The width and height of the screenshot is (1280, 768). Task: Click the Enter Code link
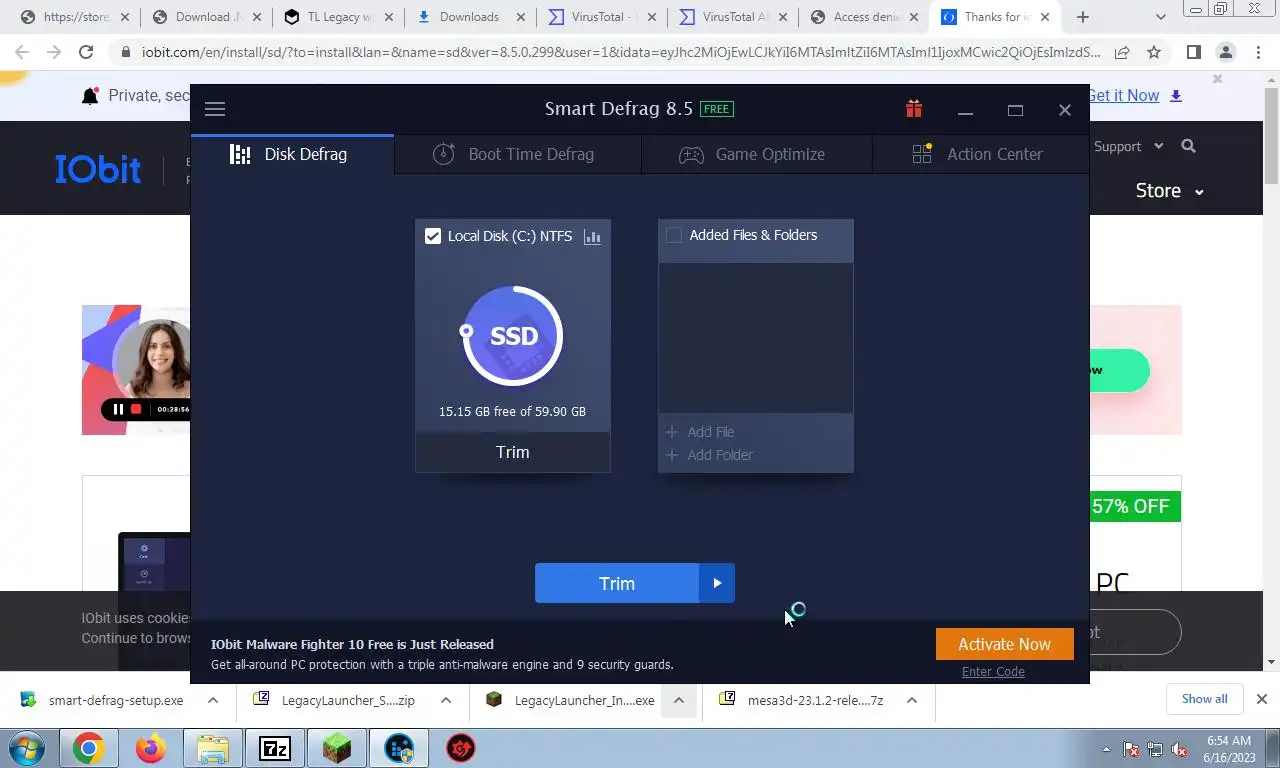pyautogui.click(x=993, y=671)
